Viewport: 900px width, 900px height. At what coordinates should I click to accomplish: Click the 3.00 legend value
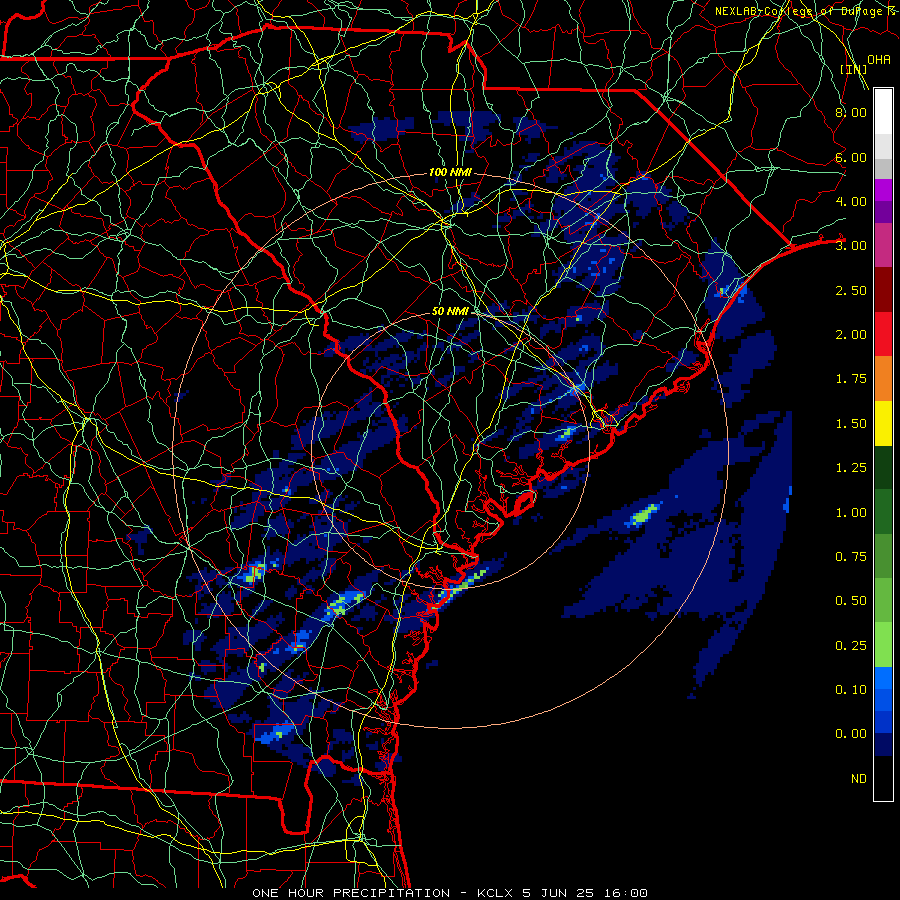click(x=851, y=246)
